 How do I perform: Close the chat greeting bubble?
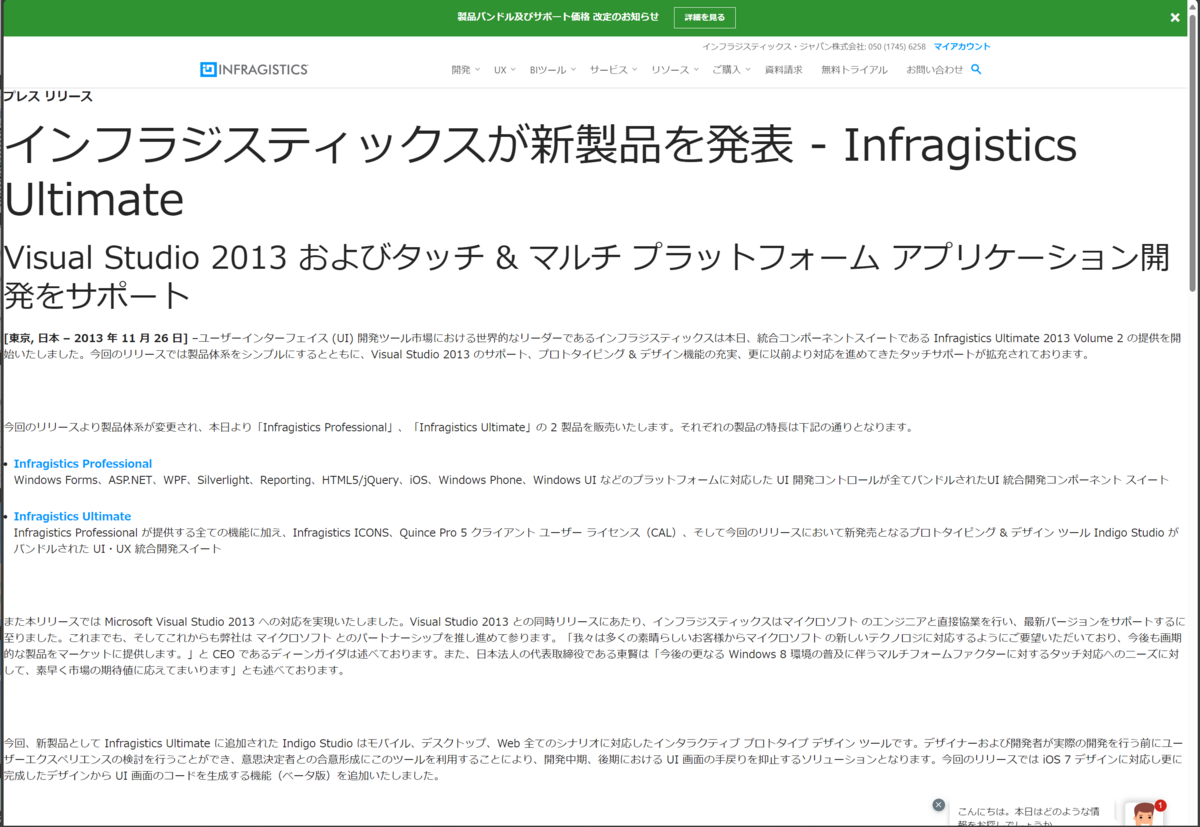[938, 805]
